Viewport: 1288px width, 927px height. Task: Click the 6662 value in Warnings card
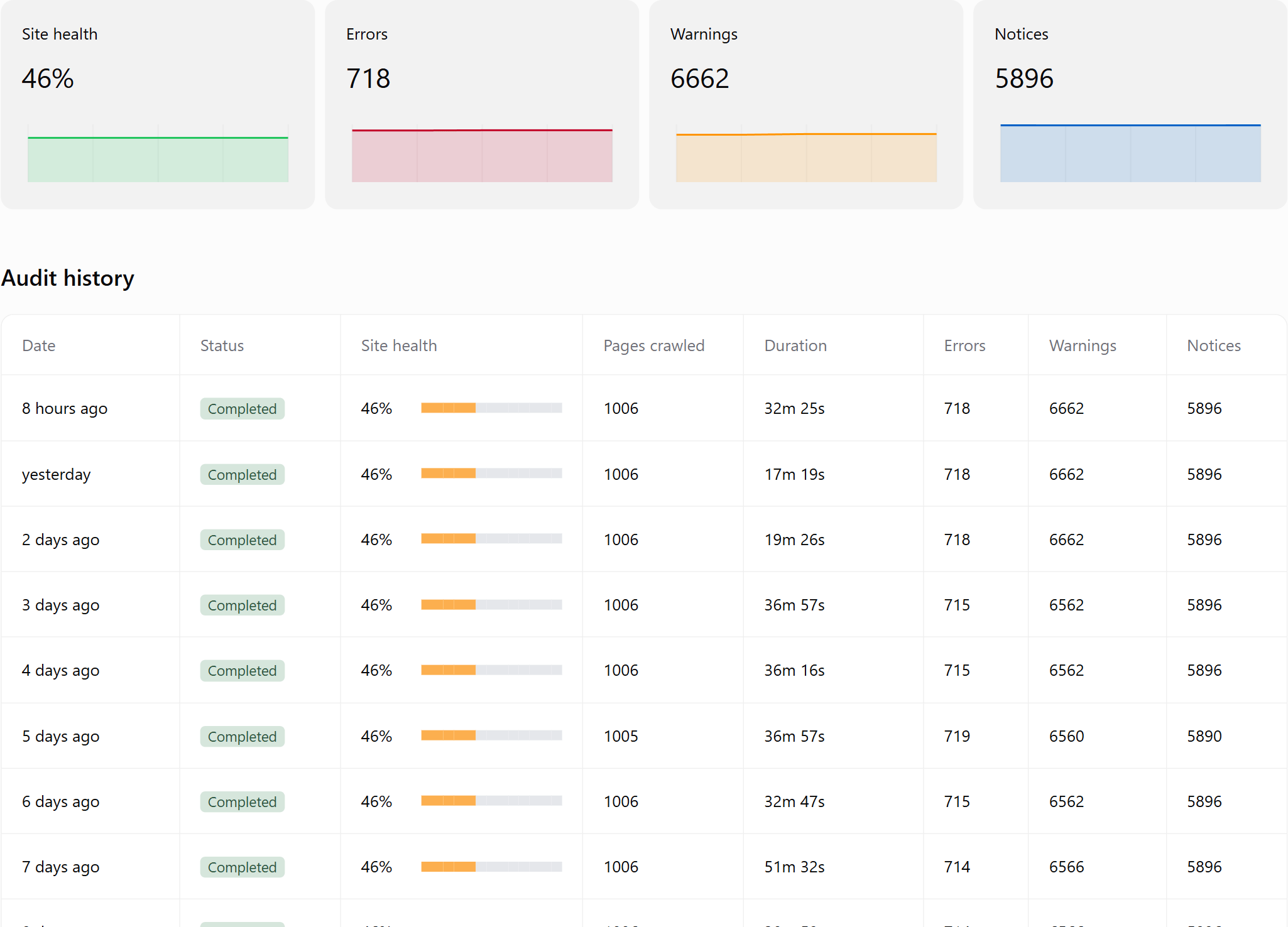pyautogui.click(x=699, y=79)
